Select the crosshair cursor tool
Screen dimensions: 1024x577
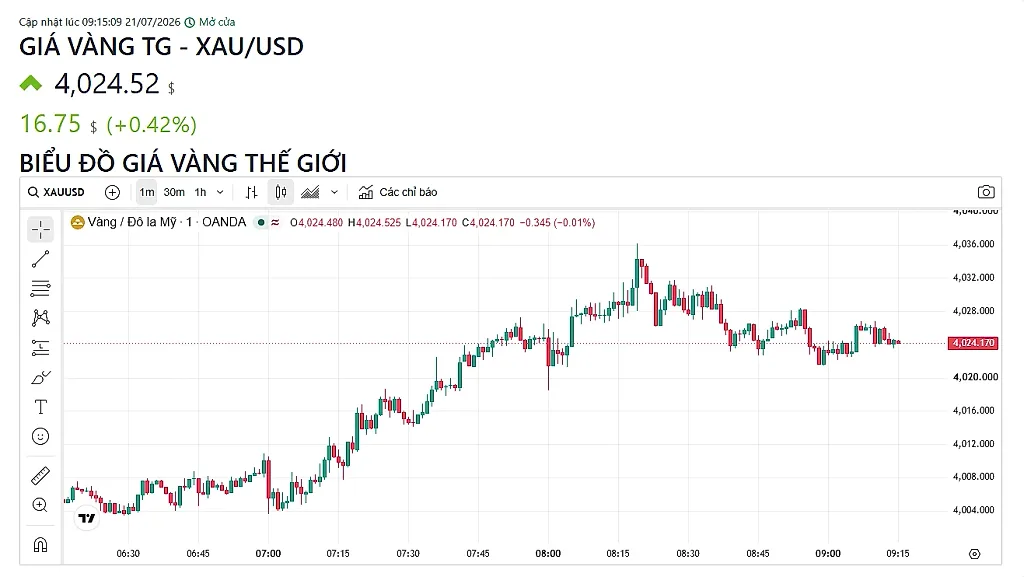(x=40, y=230)
